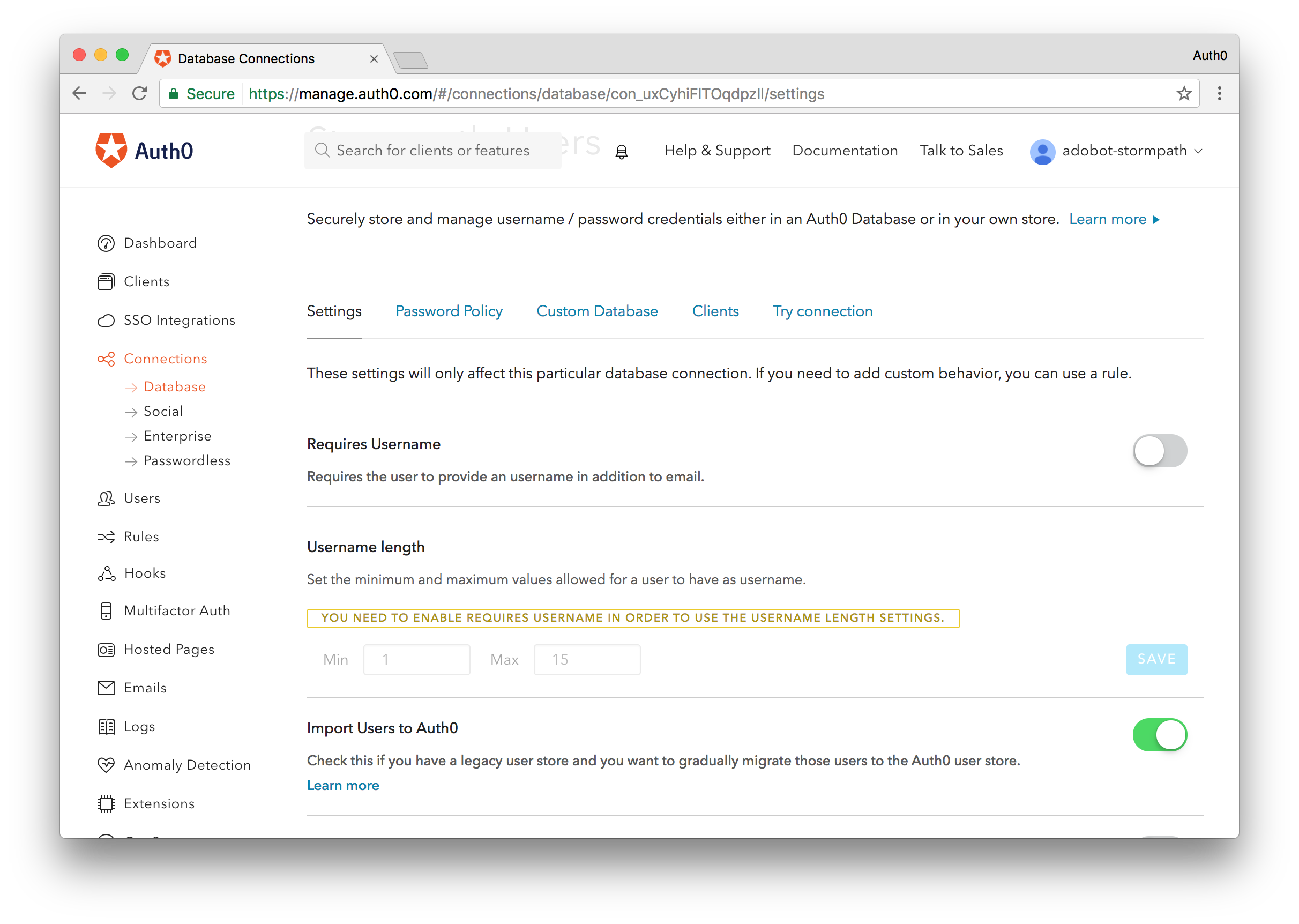This screenshot has height=924, width=1299.
Task: Collapse the Connections sidebar section
Action: [165, 359]
